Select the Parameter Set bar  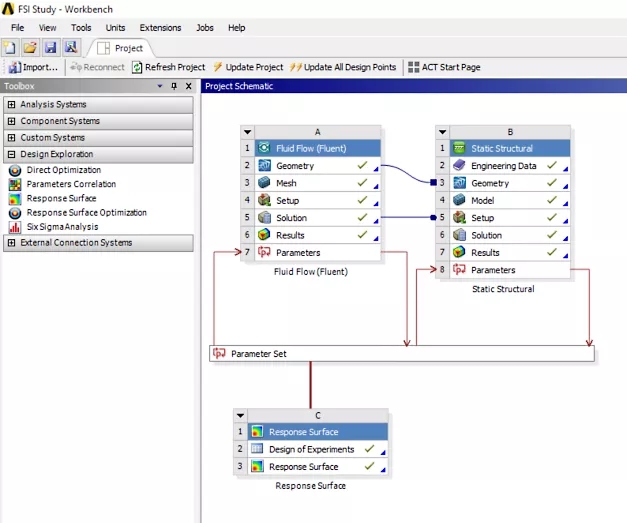pyautogui.click(x=402, y=354)
